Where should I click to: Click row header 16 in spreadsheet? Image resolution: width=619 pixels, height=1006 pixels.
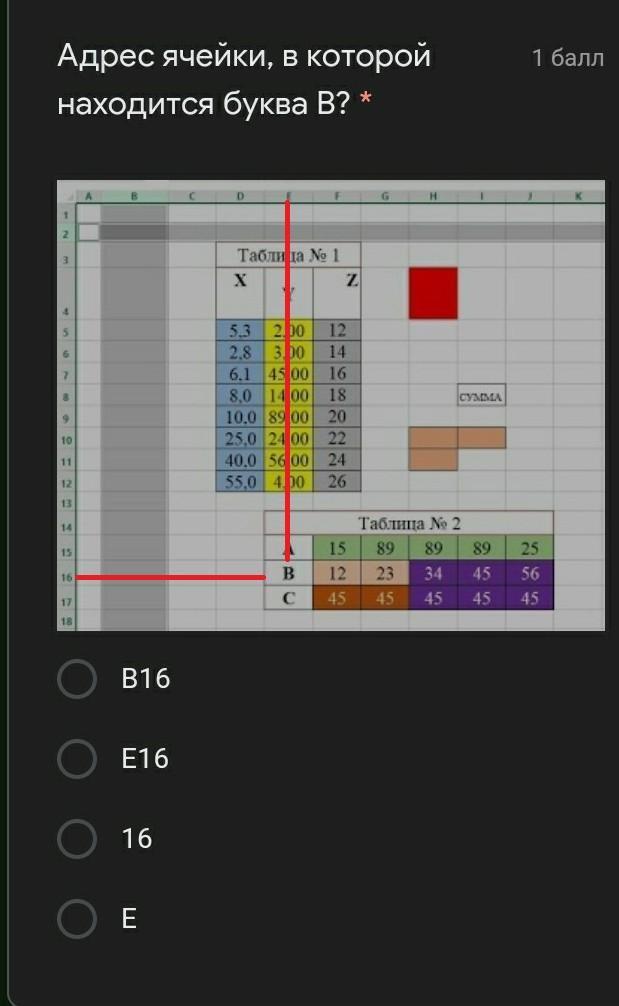coord(67,577)
